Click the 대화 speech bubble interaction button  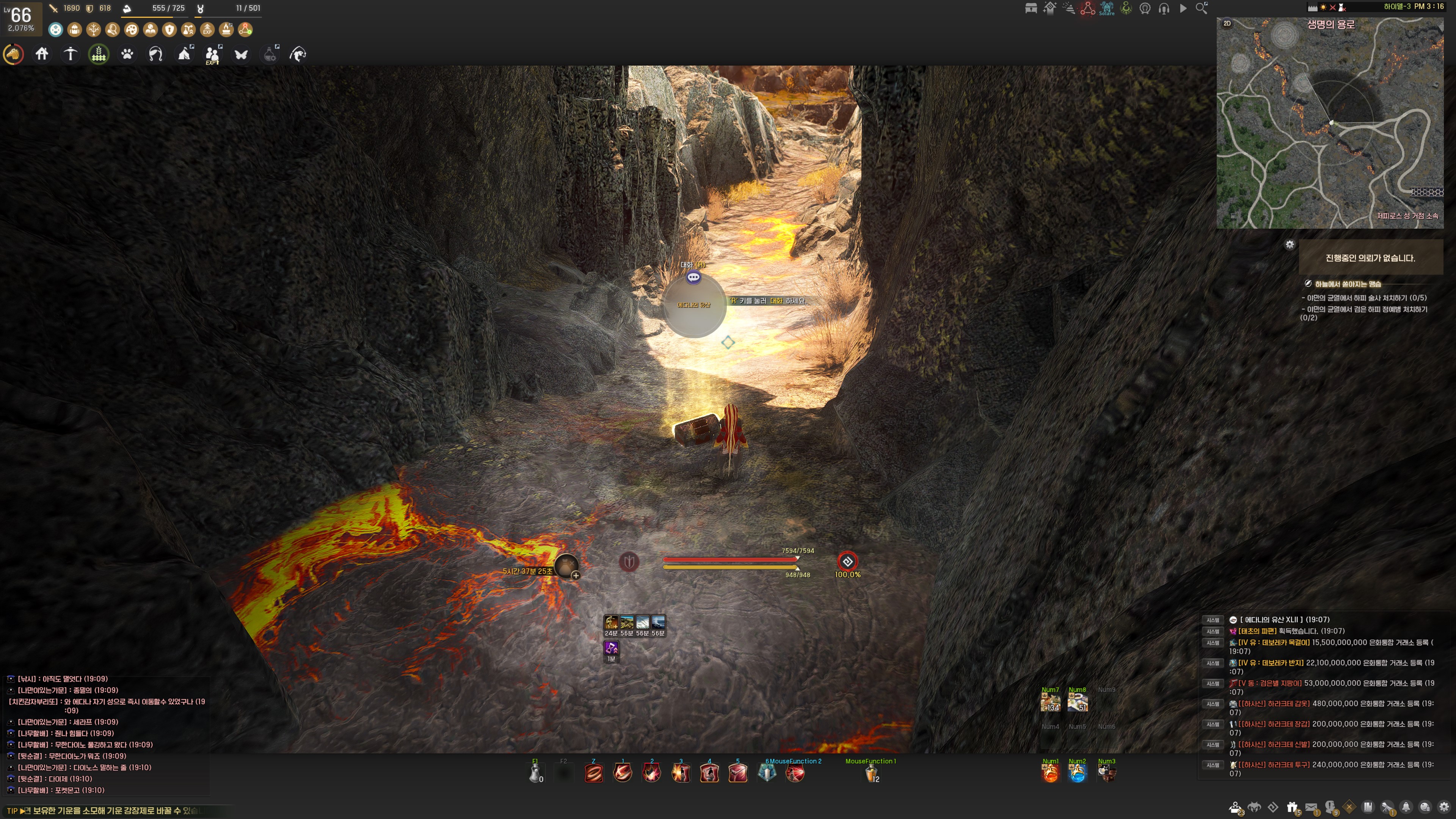693,277
